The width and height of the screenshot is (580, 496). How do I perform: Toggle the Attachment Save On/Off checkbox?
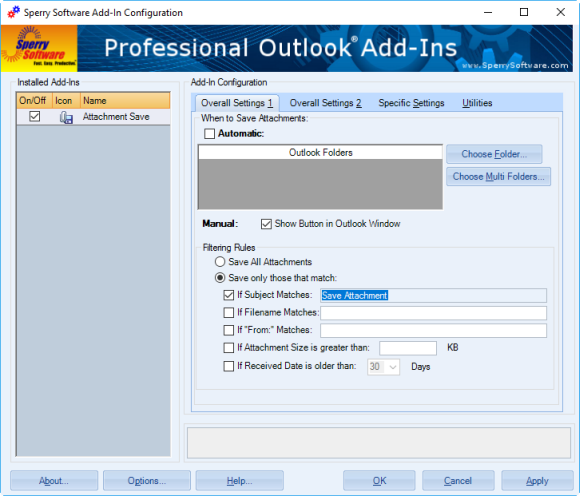point(34,117)
